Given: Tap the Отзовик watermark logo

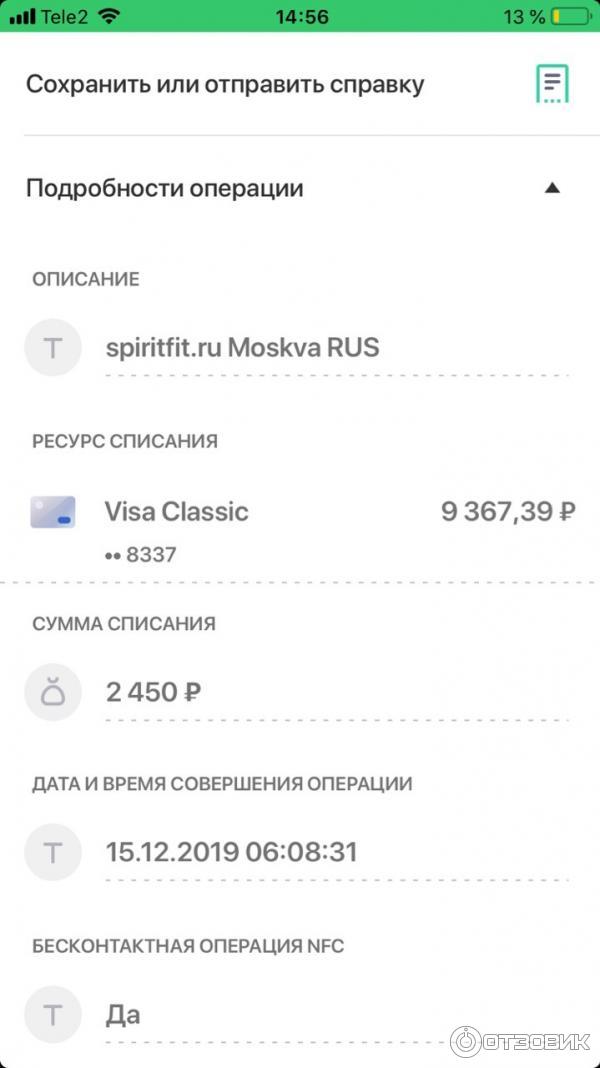Looking at the screenshot, I should (520, 1041).
